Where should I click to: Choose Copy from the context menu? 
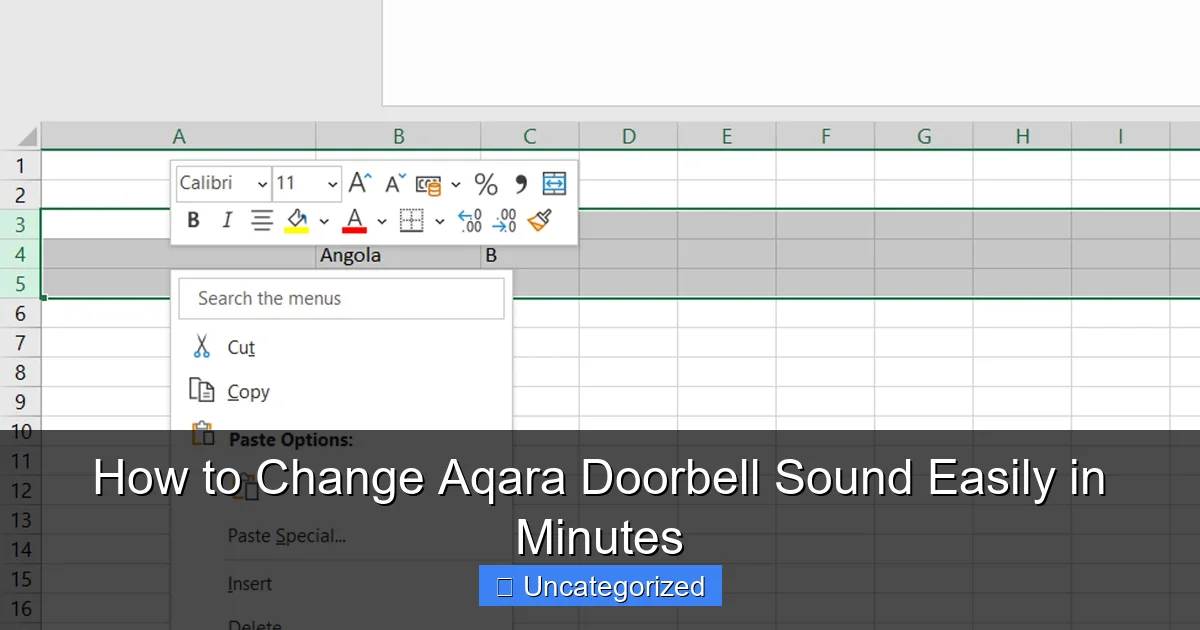(x=249, y=392)
